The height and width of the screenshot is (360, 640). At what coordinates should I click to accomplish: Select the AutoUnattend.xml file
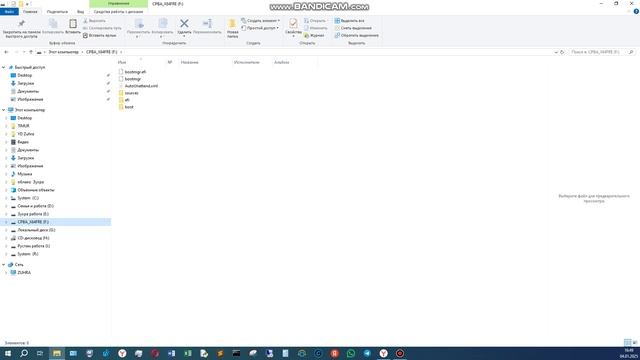click(141, 86)
